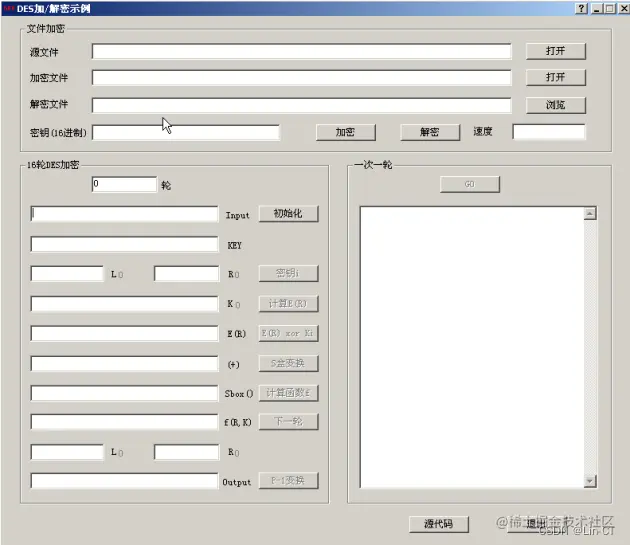Click inside the 一次一轮 output text area
This screenshot has height=545, width=630.
pos(472,347)
